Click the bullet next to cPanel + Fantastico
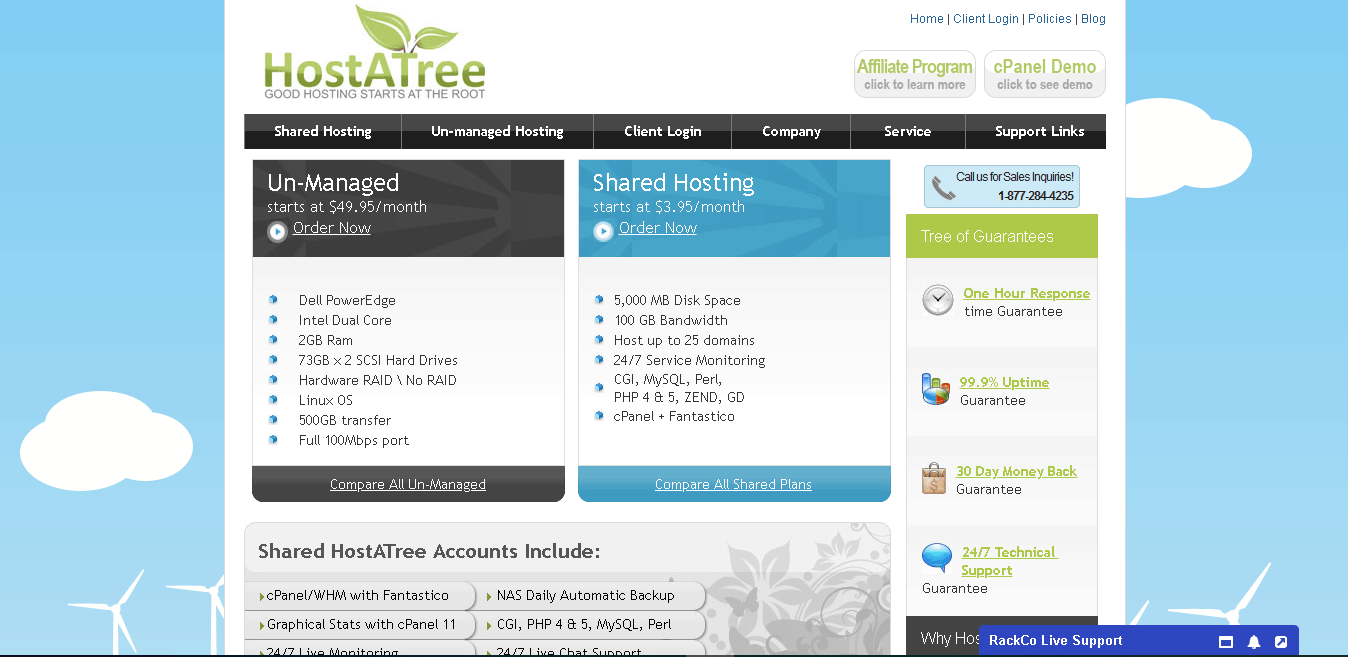Screen dimensions: 1348x657 click(599, 415)
